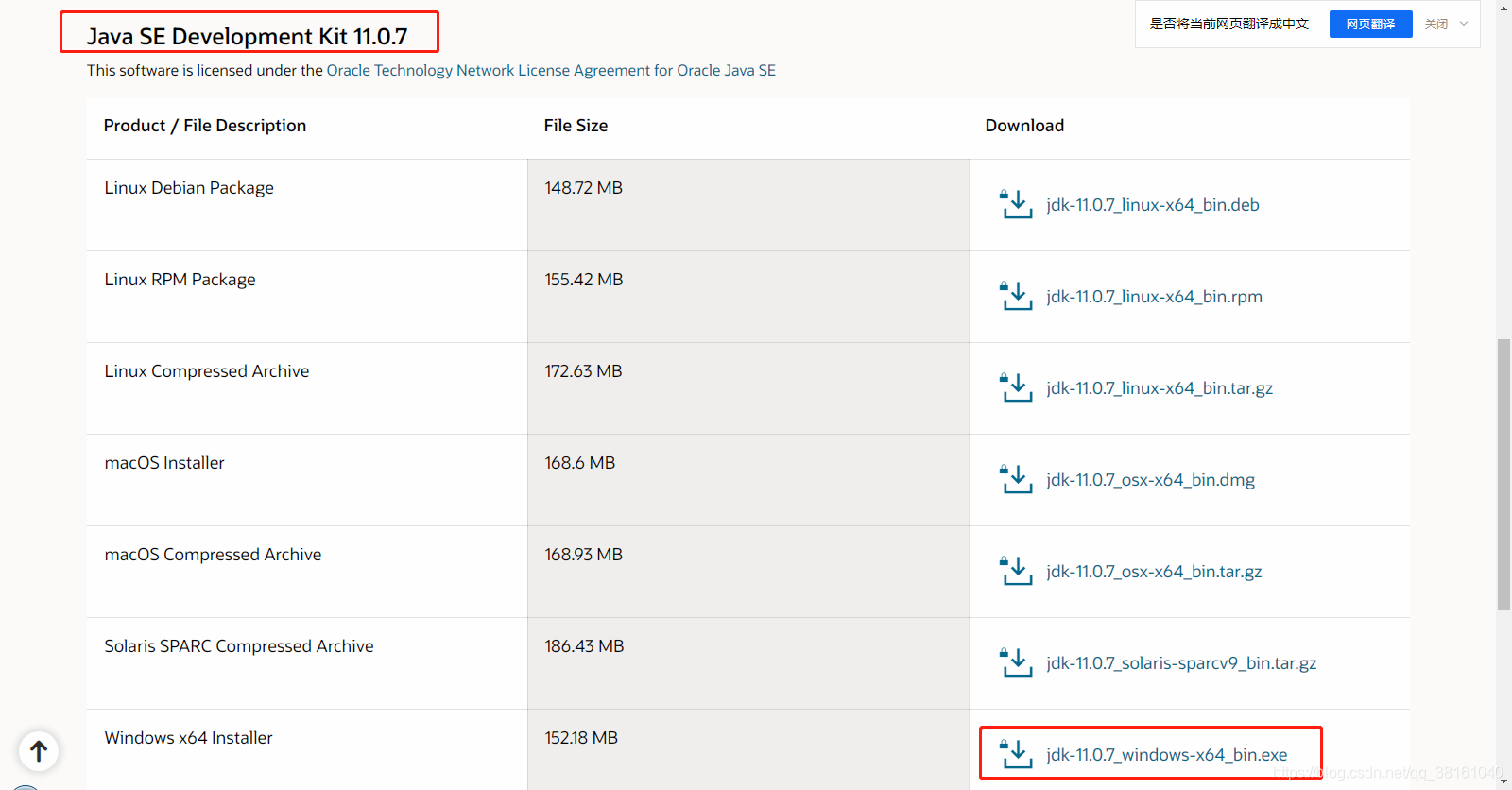1512x790 pixels.
Task: Expand the dropdown arrow next to 关闭
Action: tap(1464, 24)
